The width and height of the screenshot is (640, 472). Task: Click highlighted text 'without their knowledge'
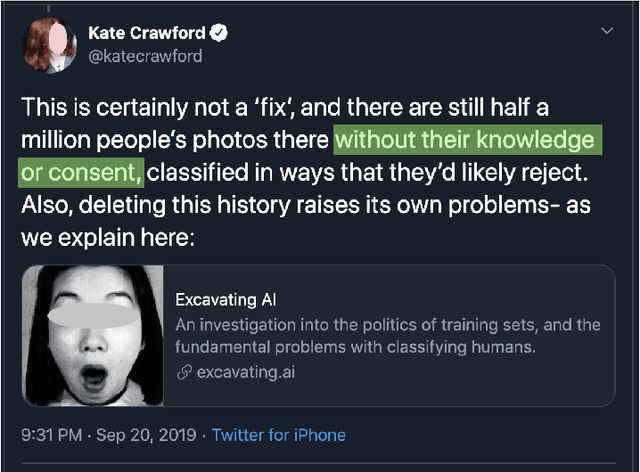tap(470, 141)
